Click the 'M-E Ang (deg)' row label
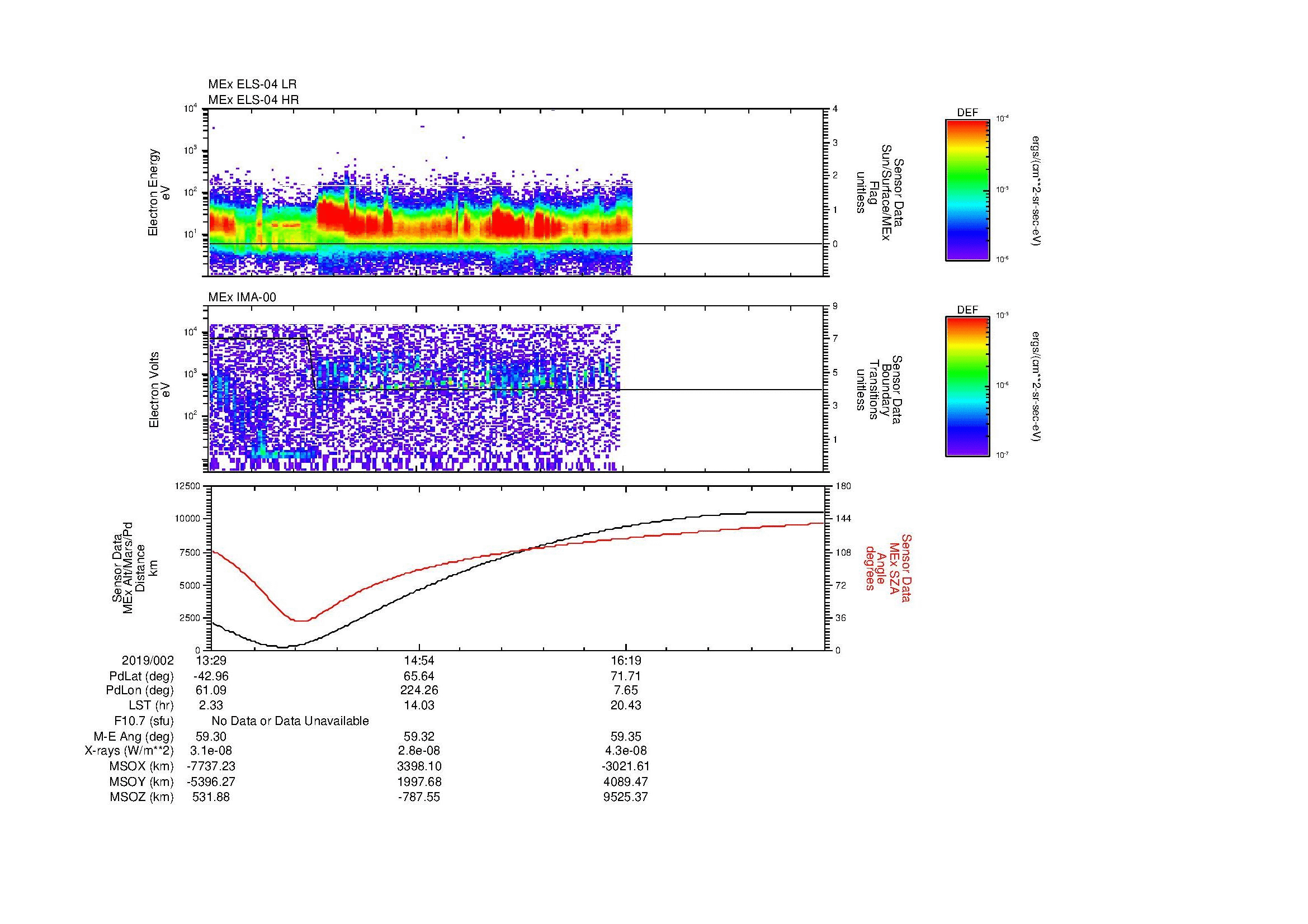The width and height of the screenshot is (1308, 924). point(133,736)
